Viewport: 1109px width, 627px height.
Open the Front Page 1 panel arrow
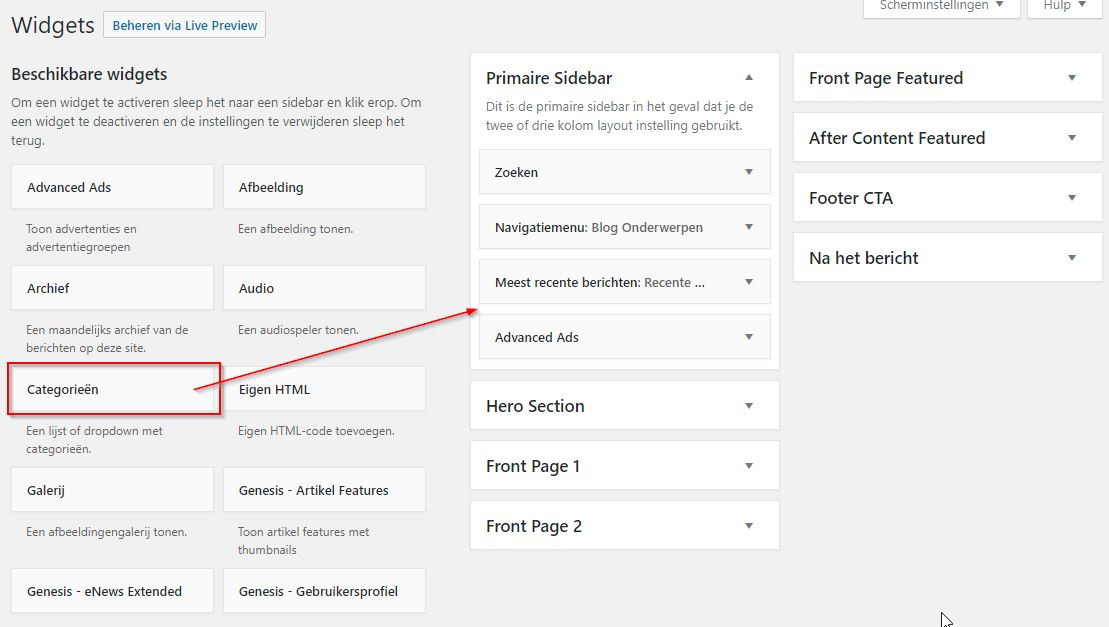748,466
